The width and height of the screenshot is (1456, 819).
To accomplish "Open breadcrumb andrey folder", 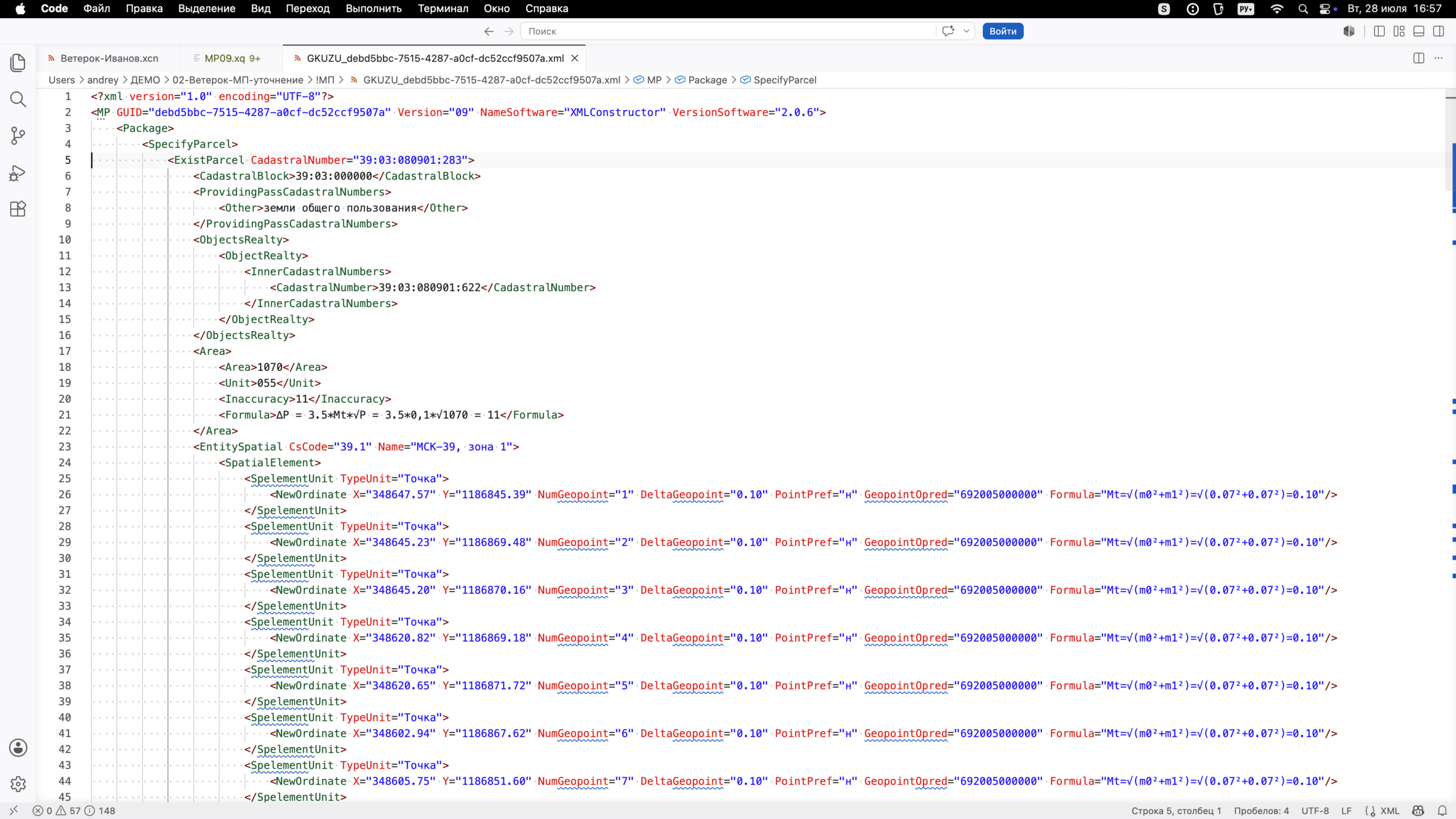I will [102, 80].
